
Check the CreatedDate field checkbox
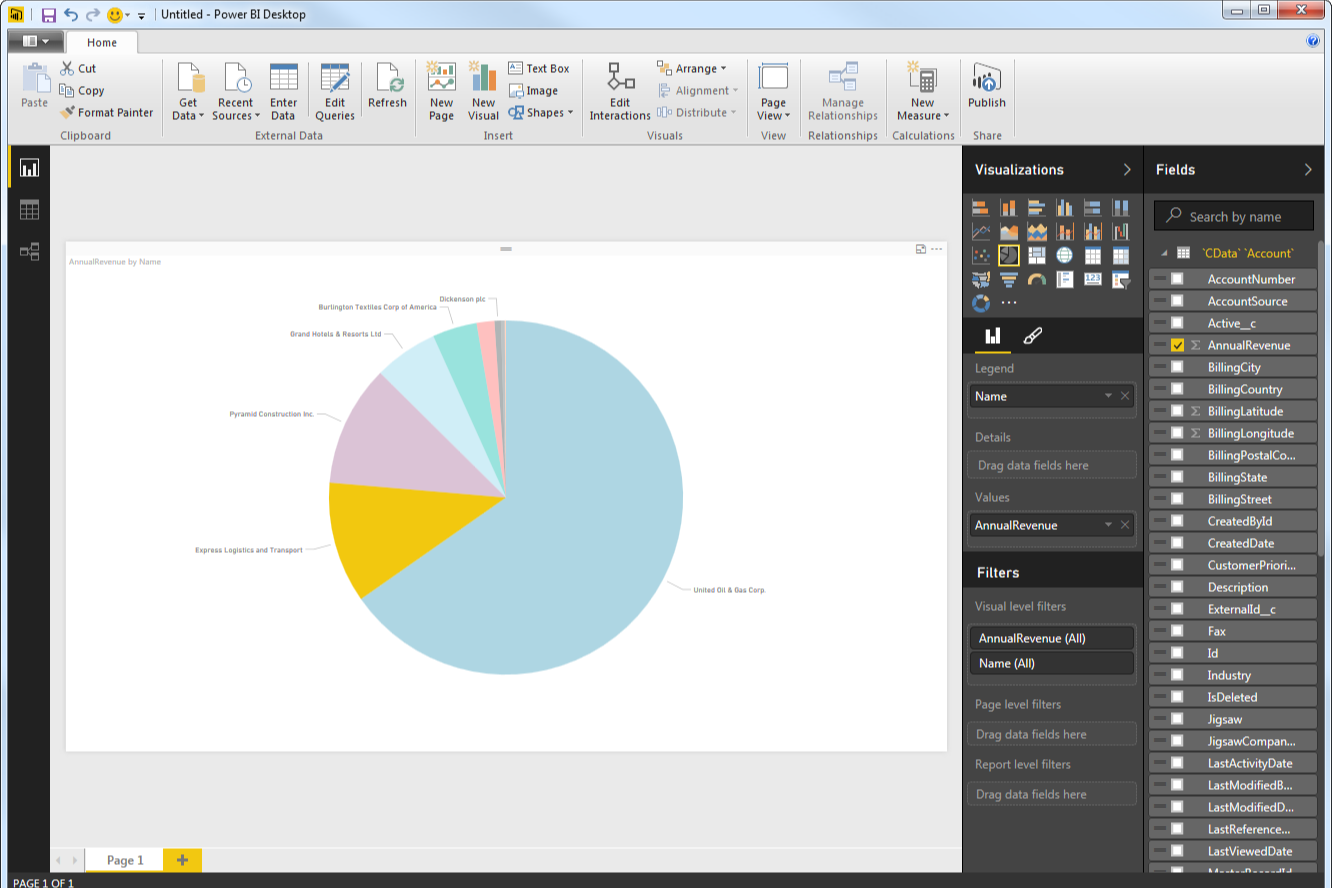tap(1177, 543)
